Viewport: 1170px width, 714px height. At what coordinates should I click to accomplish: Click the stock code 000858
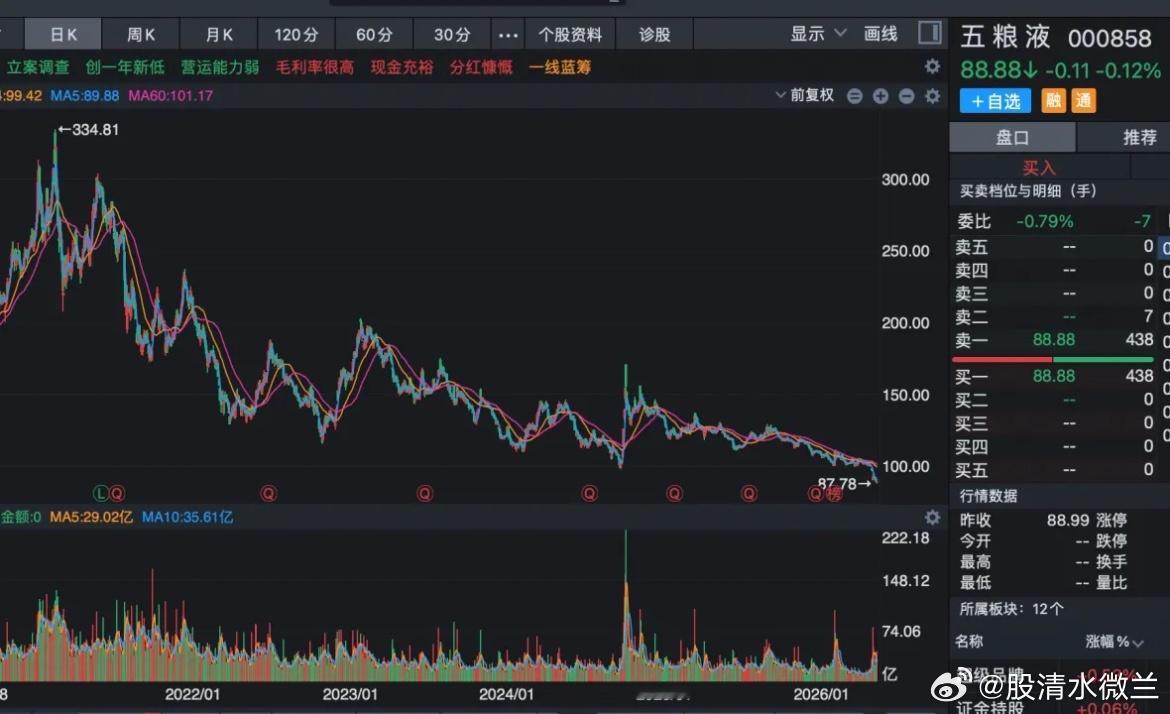[1110, 38]
